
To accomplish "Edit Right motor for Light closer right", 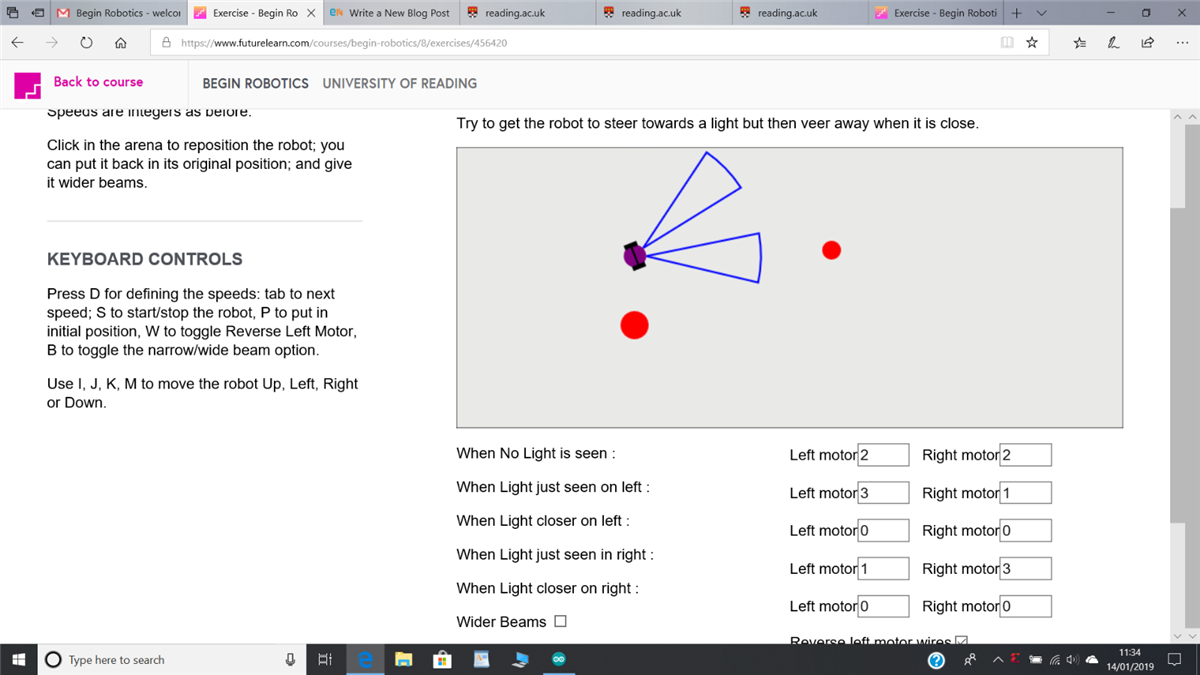I will (1026, 606).
